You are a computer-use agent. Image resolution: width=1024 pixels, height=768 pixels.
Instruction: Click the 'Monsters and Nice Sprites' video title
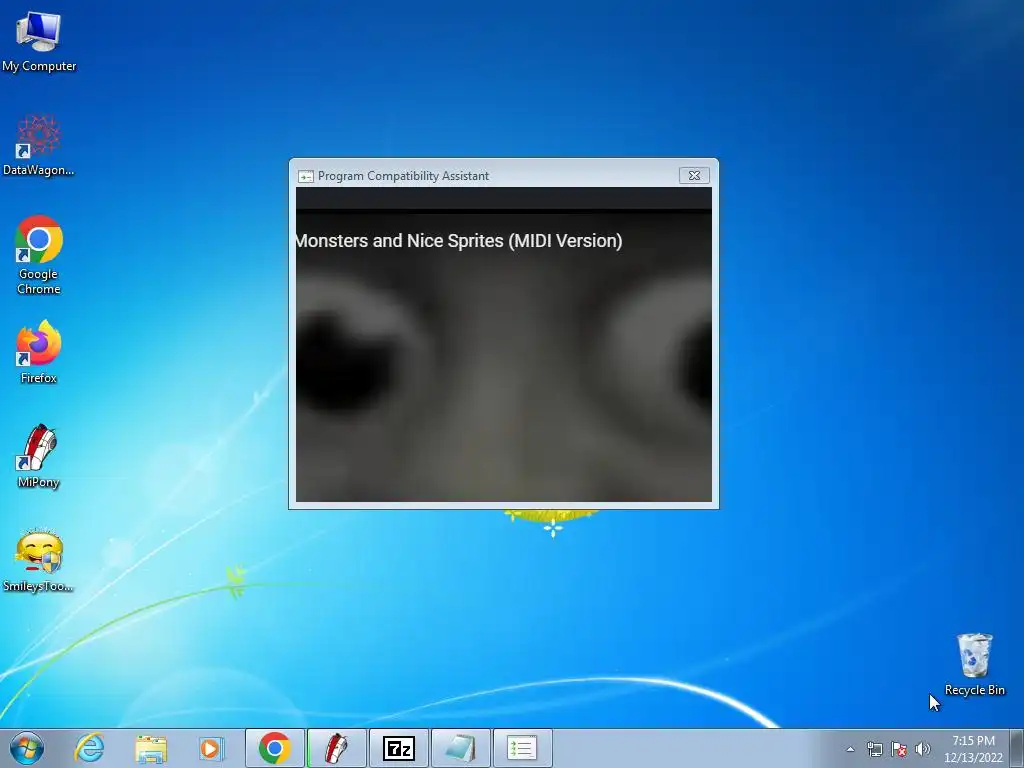(458, 240)
